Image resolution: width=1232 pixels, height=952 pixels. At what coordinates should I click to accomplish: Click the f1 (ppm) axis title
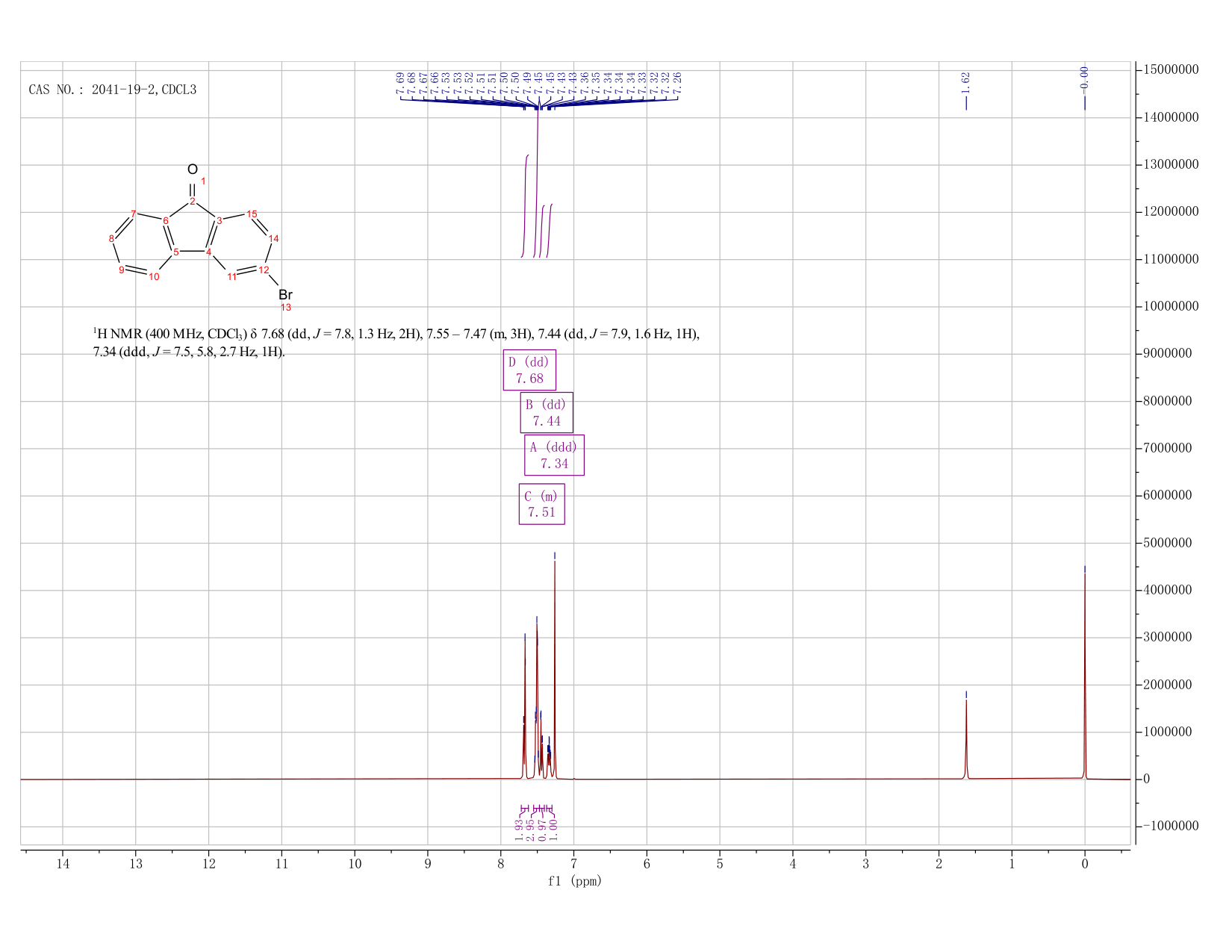tap(575, 881)
